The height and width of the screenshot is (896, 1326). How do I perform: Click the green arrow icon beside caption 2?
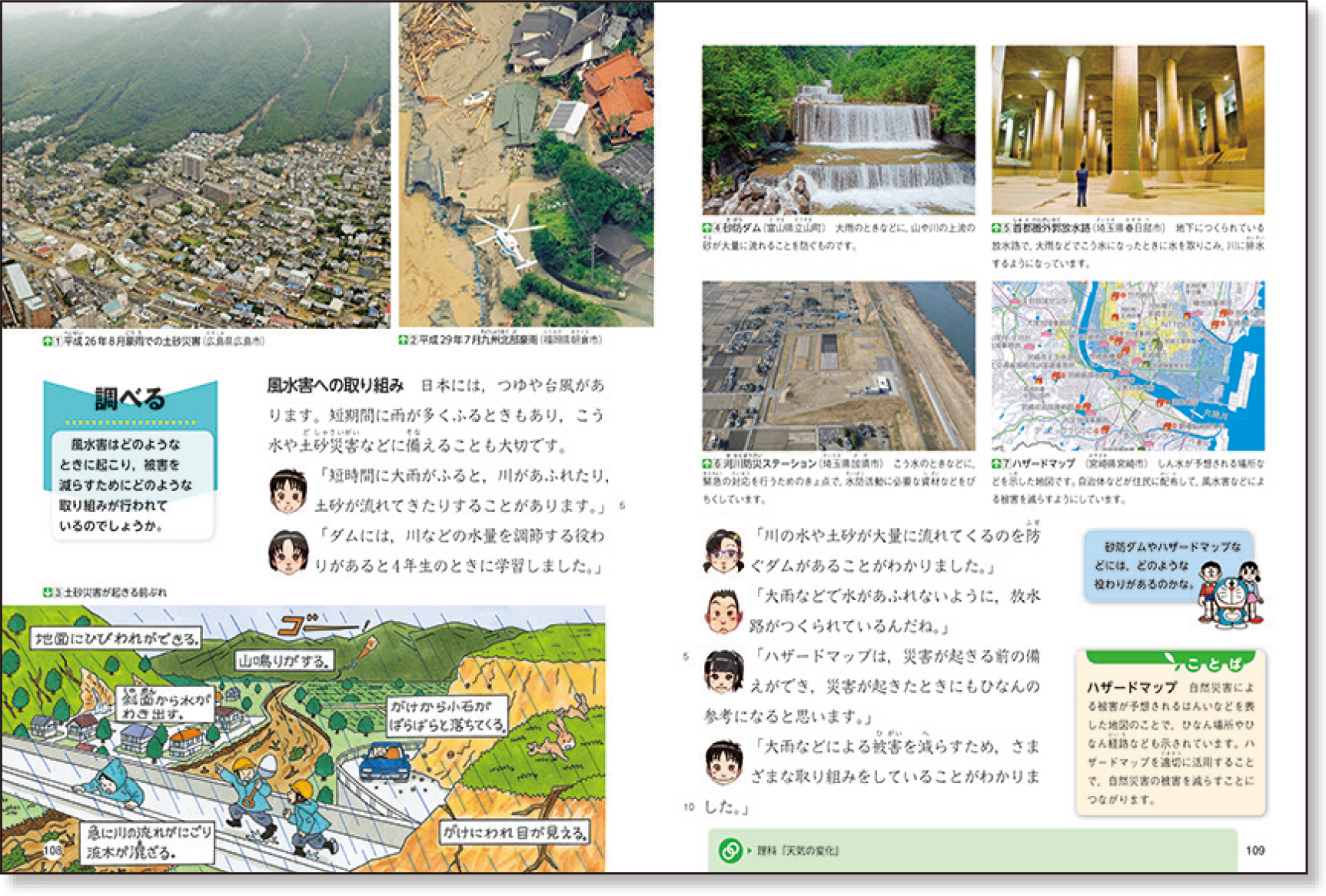pos(403,340)
